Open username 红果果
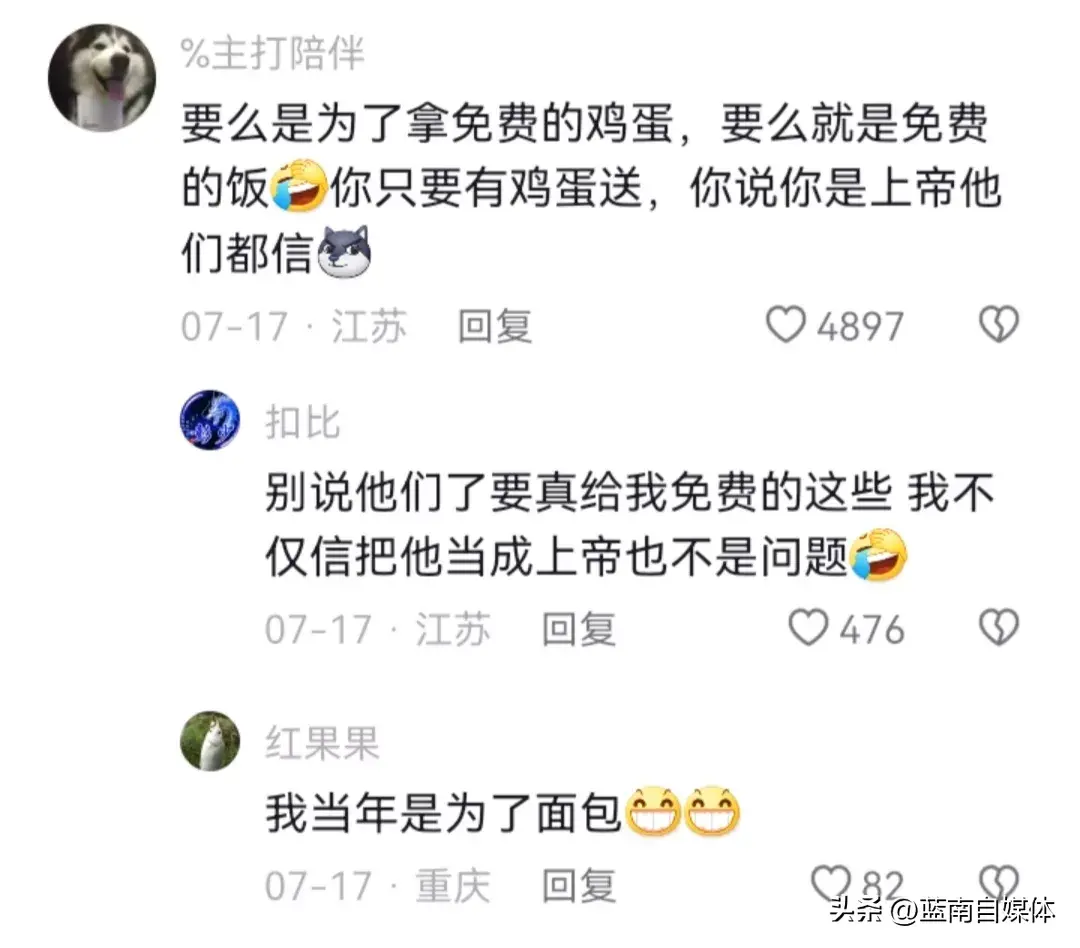This screenshot has width=1080, height=948. coord(322,743)
